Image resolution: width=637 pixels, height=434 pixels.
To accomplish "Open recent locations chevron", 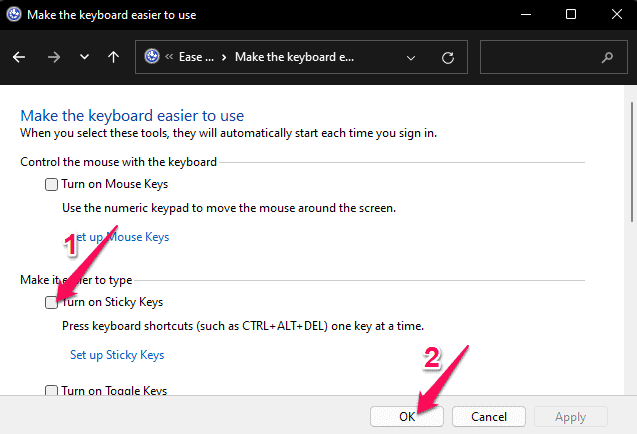I will pos(84,57).
